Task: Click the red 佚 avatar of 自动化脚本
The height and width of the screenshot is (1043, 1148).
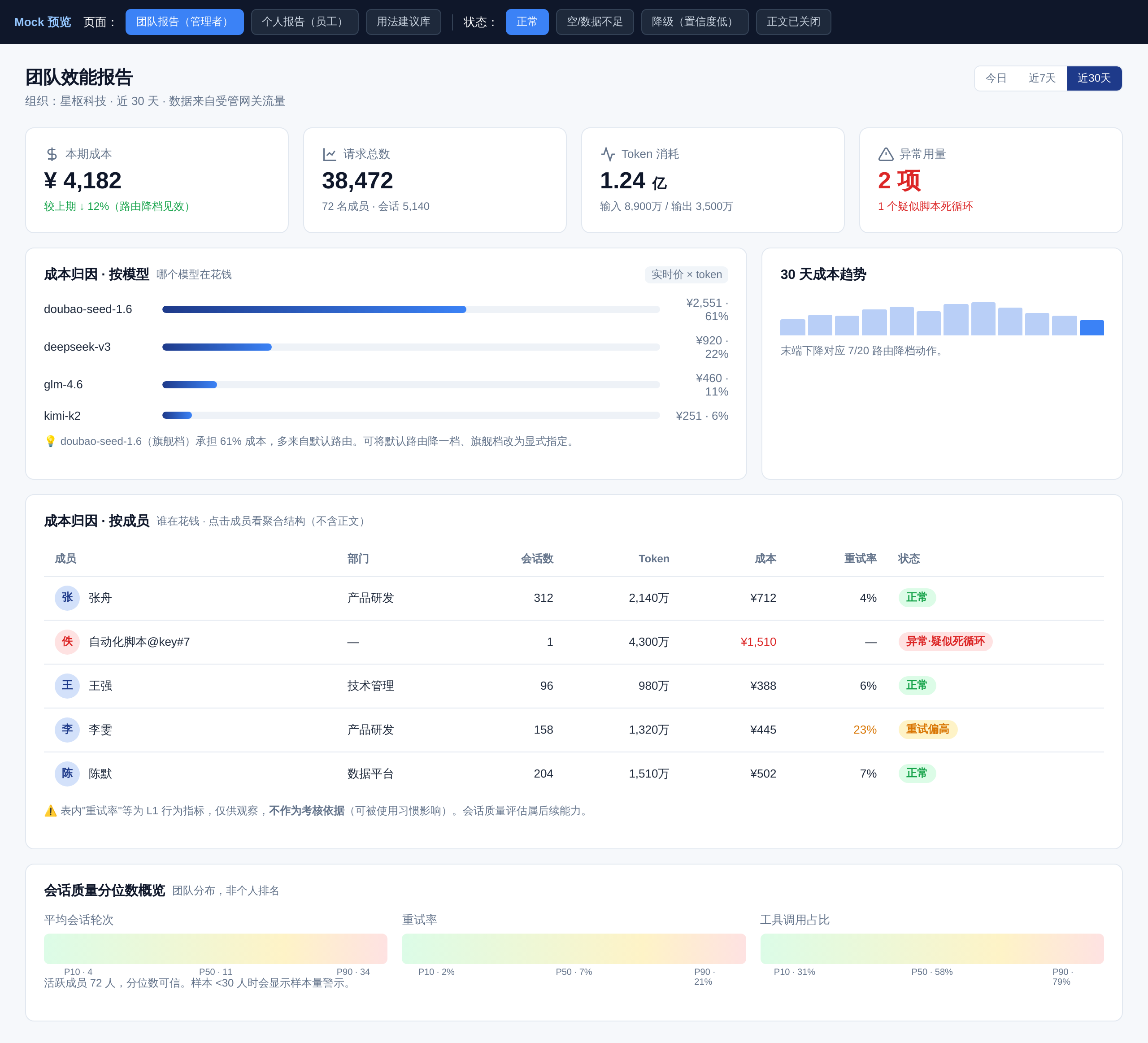Action: pyautogui.click(x=67, y=642)
